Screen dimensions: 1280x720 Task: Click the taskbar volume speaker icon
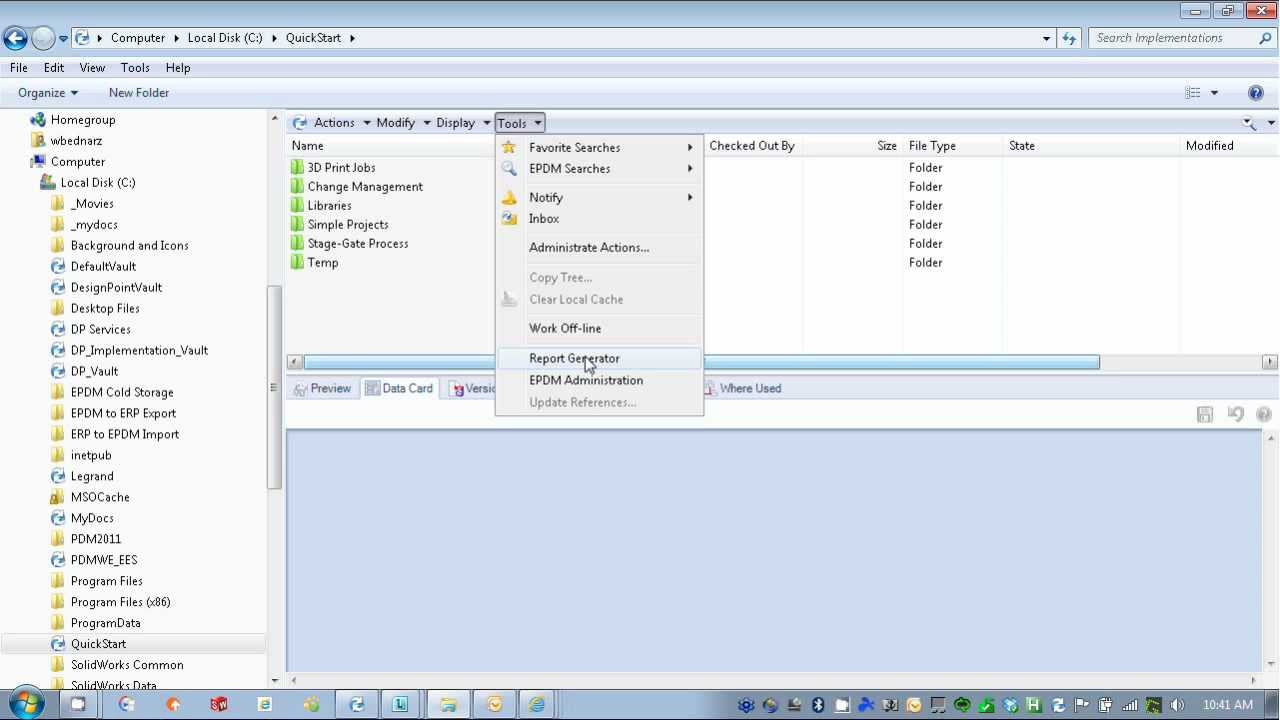[x=1177, y=704]
